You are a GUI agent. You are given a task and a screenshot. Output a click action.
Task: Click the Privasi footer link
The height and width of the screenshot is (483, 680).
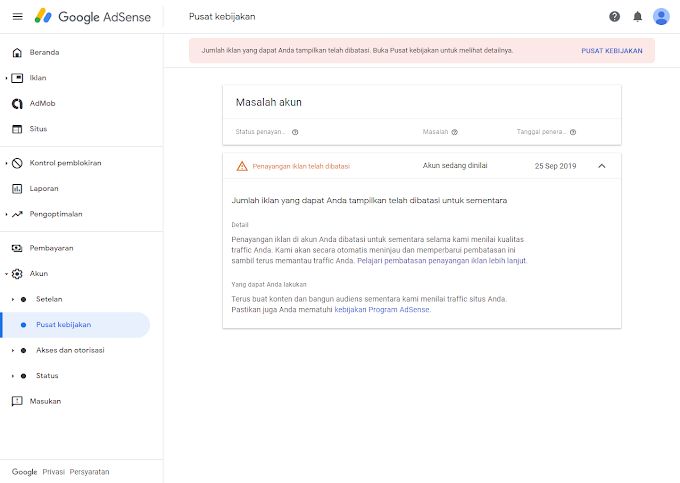pos(54,472)
